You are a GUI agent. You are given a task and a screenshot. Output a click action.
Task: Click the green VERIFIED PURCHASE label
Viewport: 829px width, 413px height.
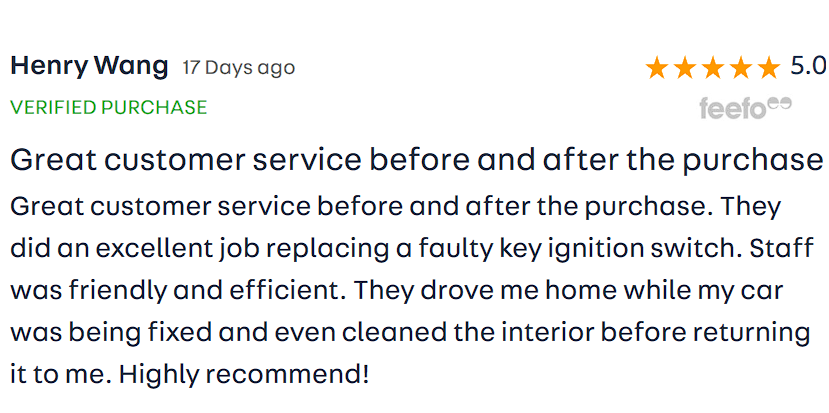coord(108,107)
